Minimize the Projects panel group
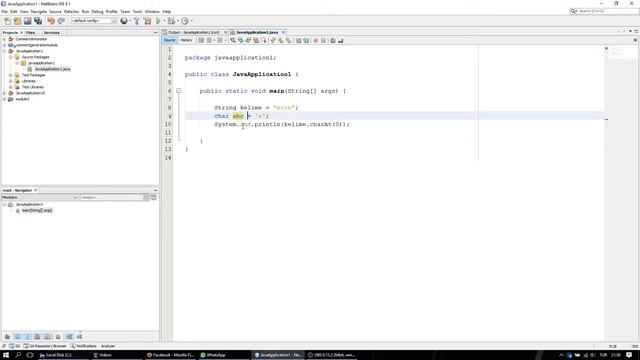Image resolution: width=640 pixels, height=360 pixels. (x=156, y=32)
